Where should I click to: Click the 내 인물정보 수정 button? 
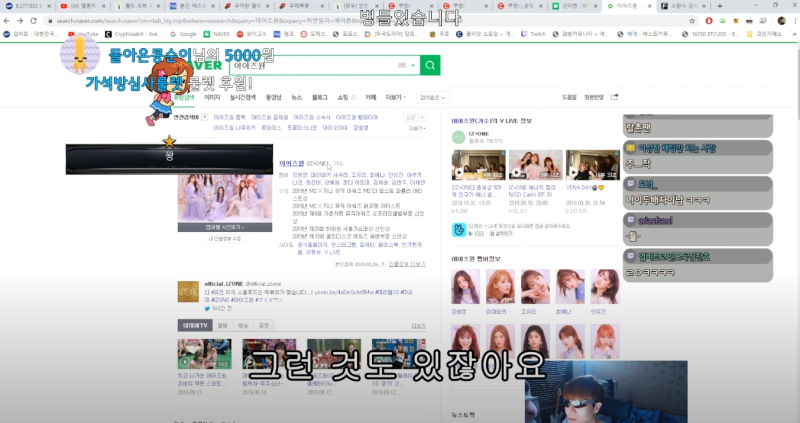(225, 239)
